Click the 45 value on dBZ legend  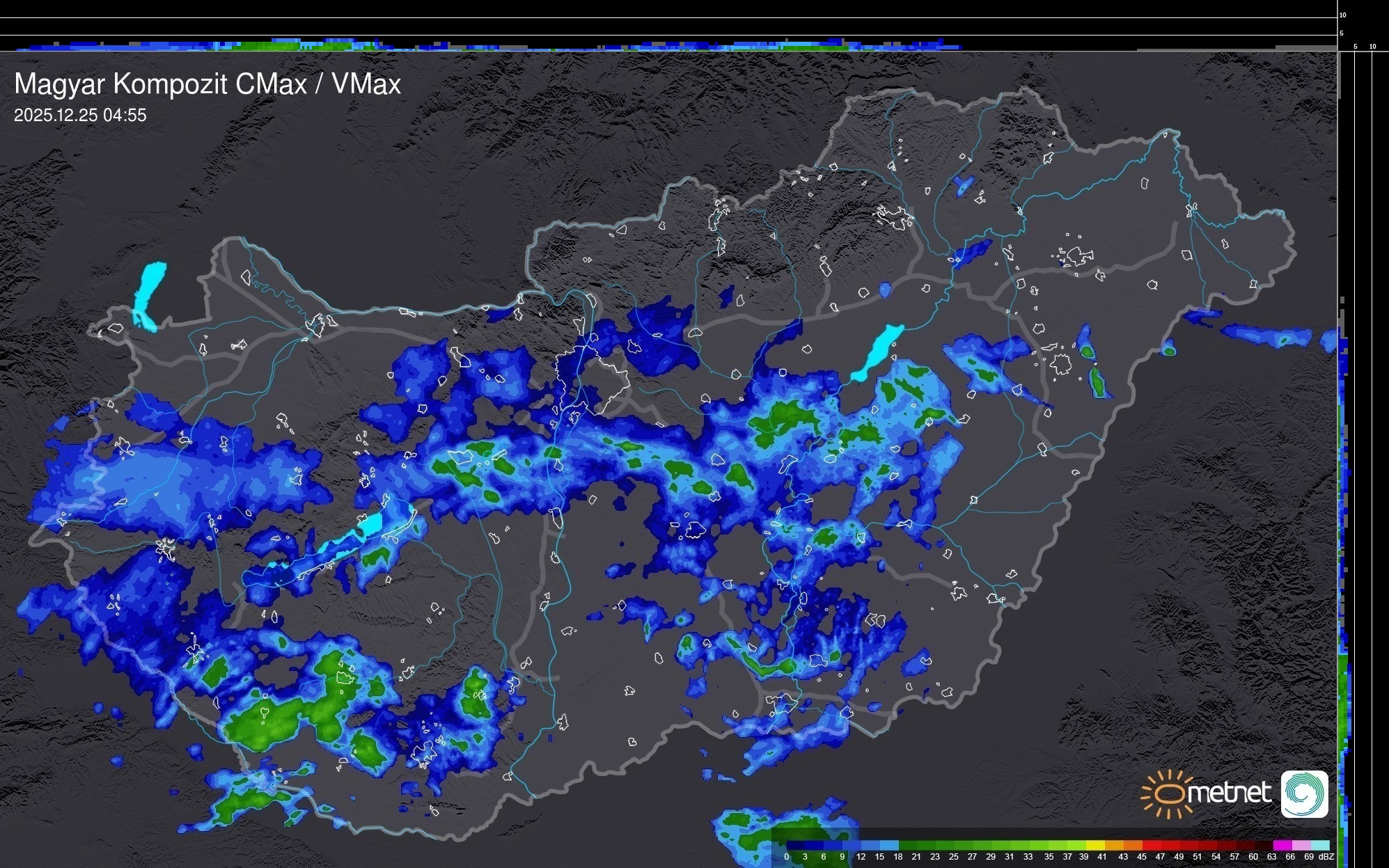1141,857
